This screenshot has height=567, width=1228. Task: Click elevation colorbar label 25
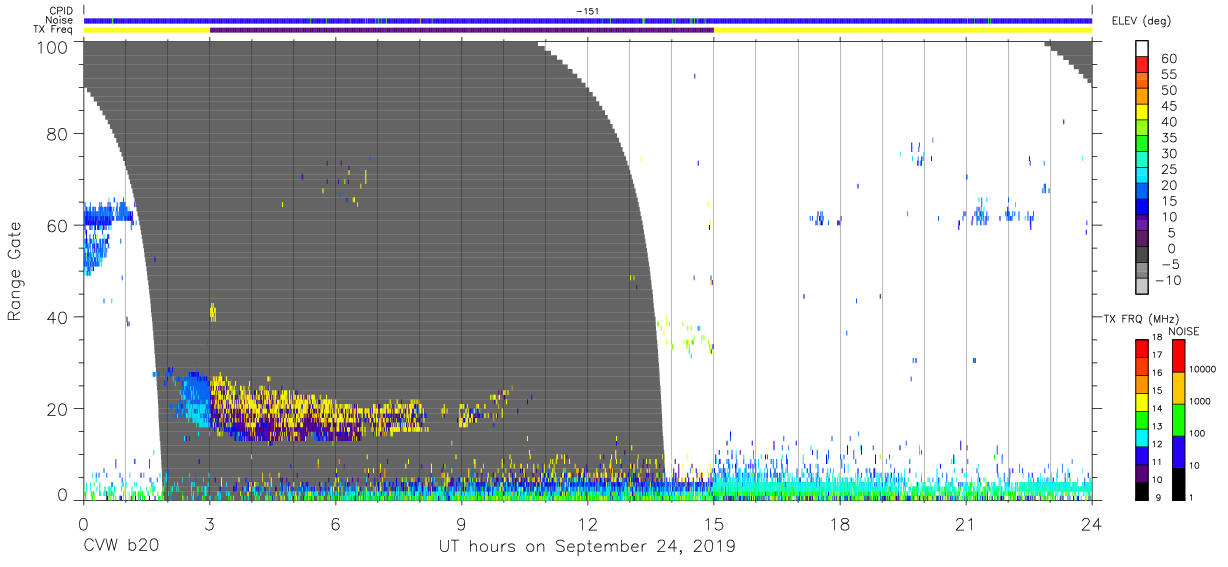click(1167, 170)
